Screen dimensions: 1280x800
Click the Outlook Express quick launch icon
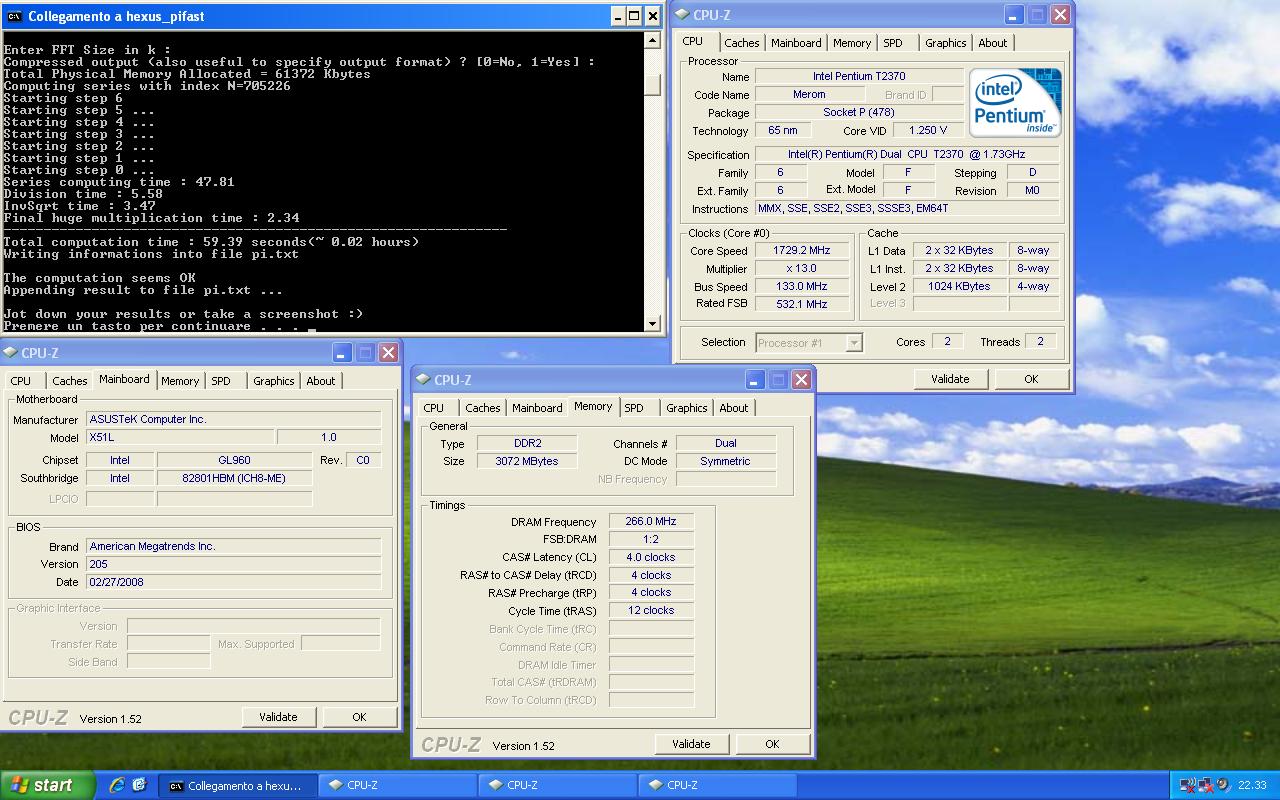point(139,785)
